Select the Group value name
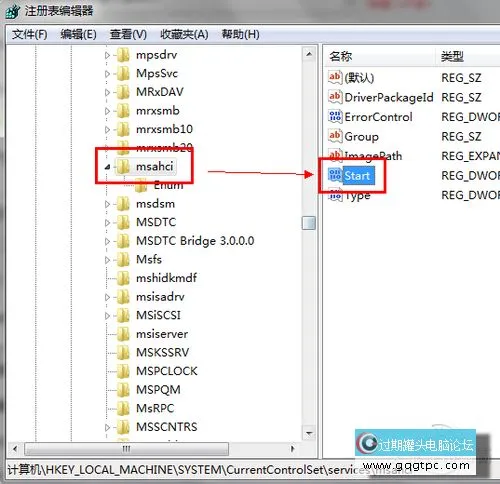Screen dimensions: 500x484 click(362, 137)
